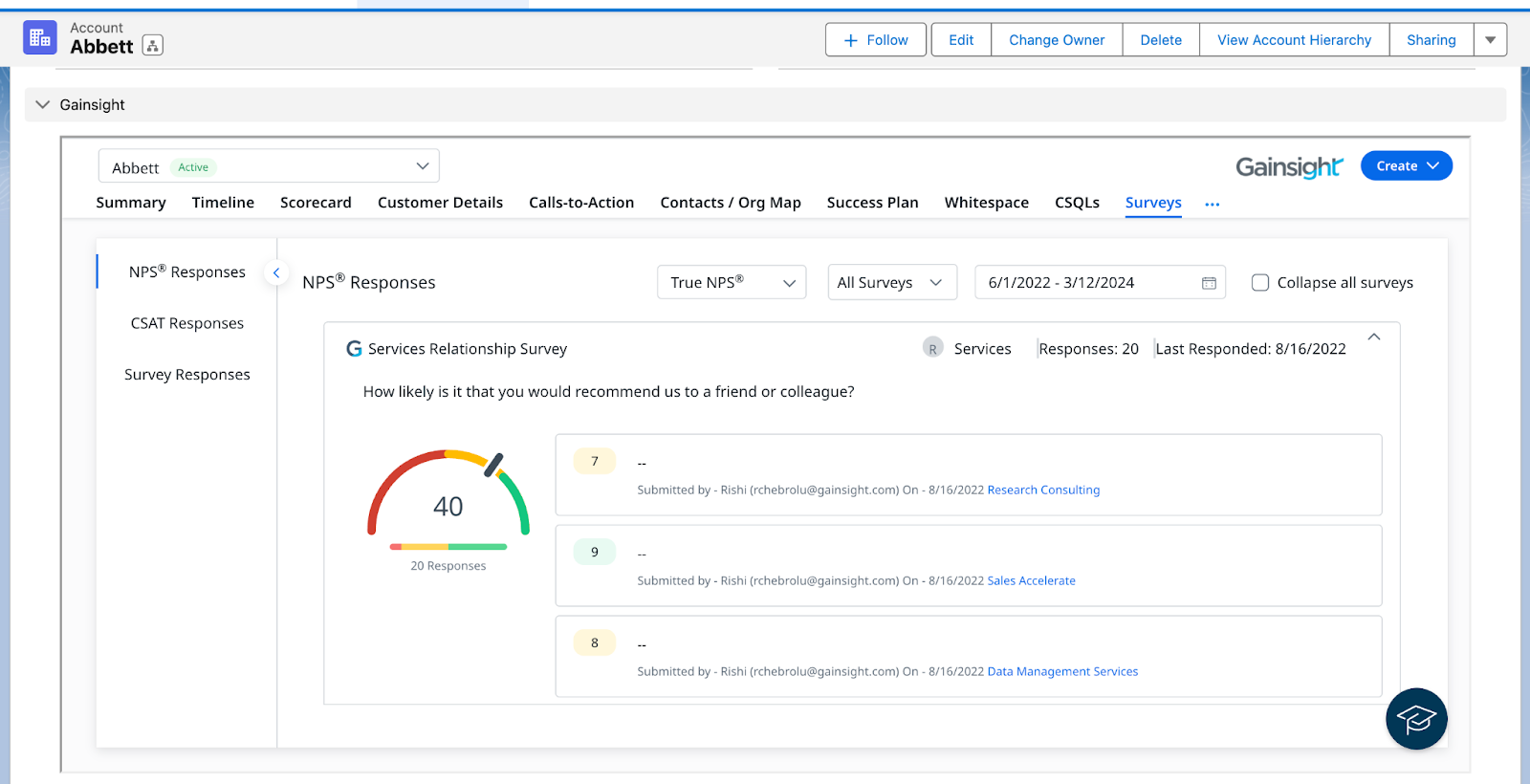Click the Services label in the survey header
The height and width of the screenshot is (784, 1530).
[x=982, y=349]
